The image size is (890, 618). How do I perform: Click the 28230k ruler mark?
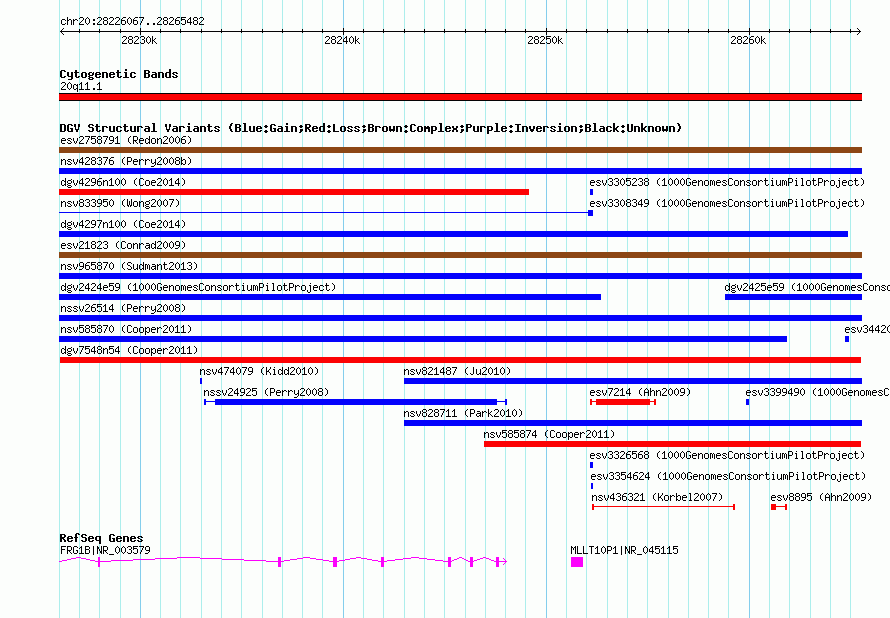pos(139,40)
